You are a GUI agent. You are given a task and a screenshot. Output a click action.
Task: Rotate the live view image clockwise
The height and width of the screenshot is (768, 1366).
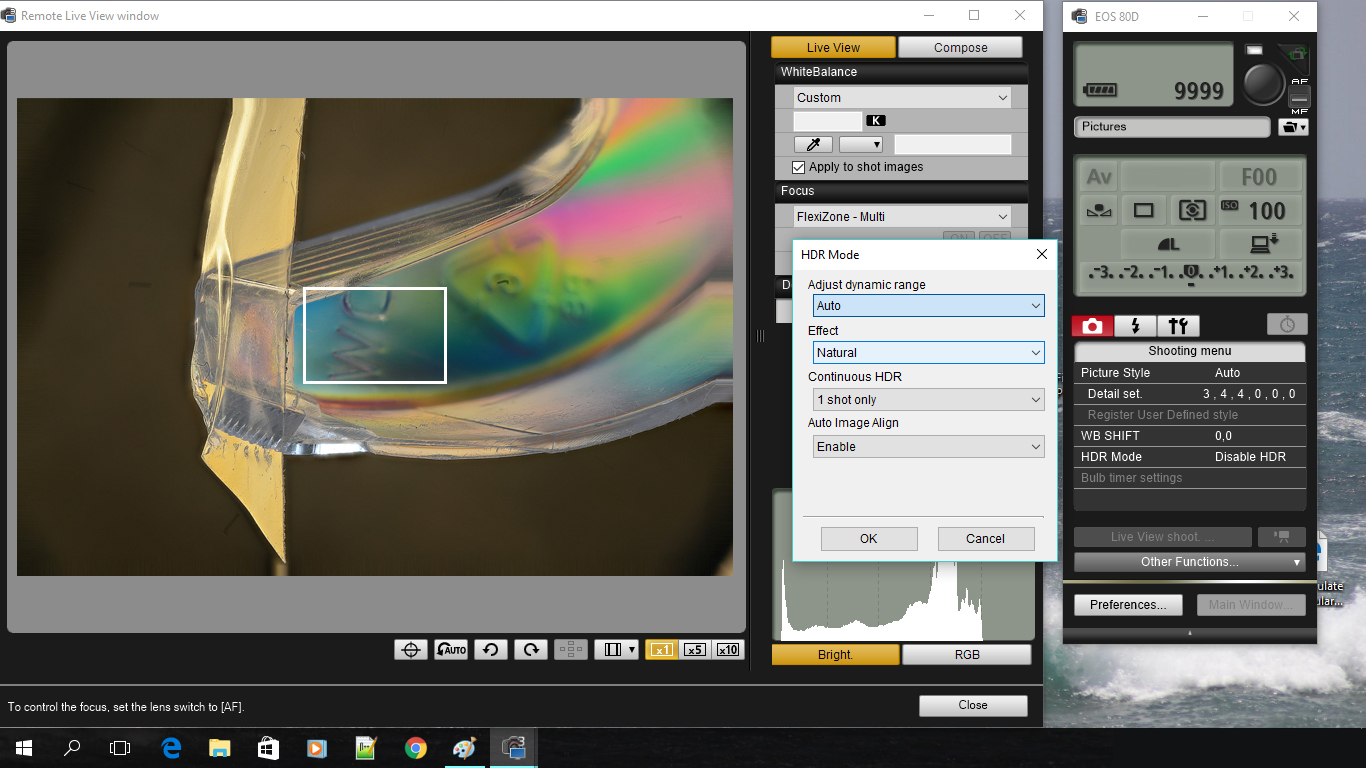tap(530, 648)
